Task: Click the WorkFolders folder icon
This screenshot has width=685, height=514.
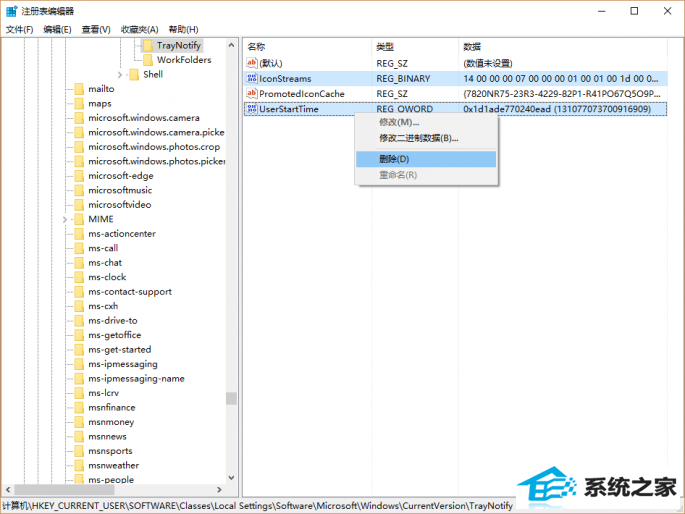Action: [148, 60]
